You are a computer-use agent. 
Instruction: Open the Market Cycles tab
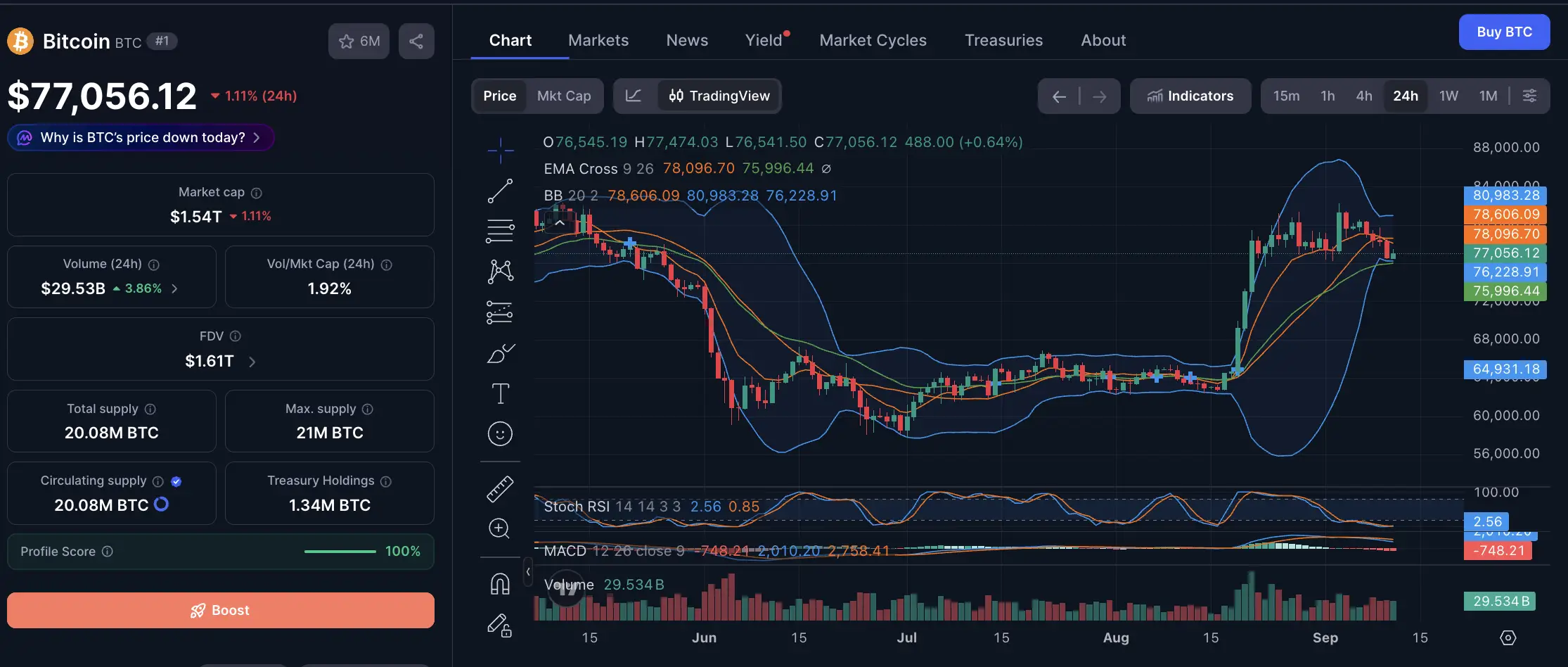pyautogui.click(x=873, y=40)
